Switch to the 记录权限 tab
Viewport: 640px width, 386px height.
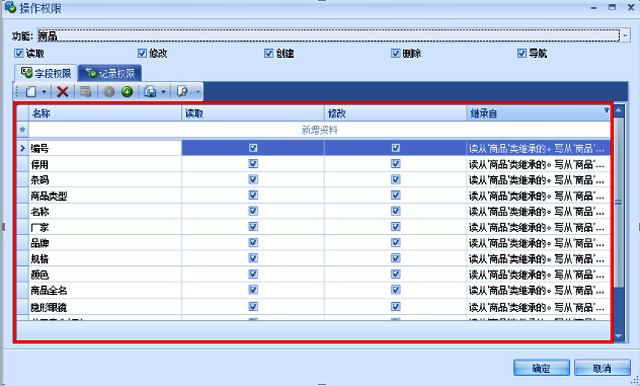[x=110, y=73]
